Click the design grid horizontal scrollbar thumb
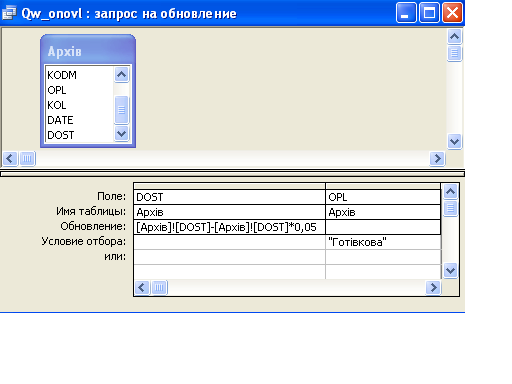The image size is (512, 384). (x=159, y=287)
